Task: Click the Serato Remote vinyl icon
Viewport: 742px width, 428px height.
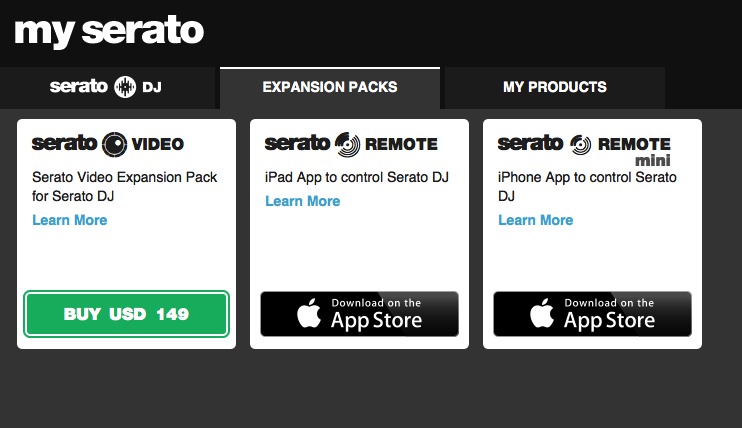Action: click(348, 144)
